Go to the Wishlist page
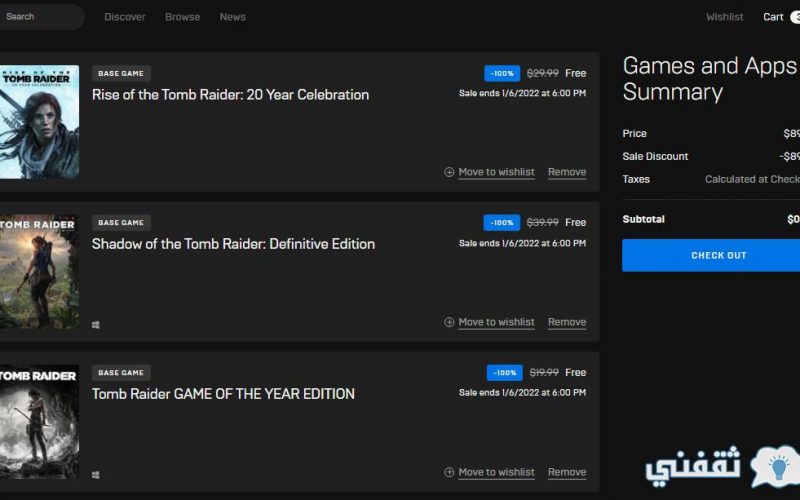The height and width of the screenshot is (500, 800). pyautogui.click(x=724, y=17)
